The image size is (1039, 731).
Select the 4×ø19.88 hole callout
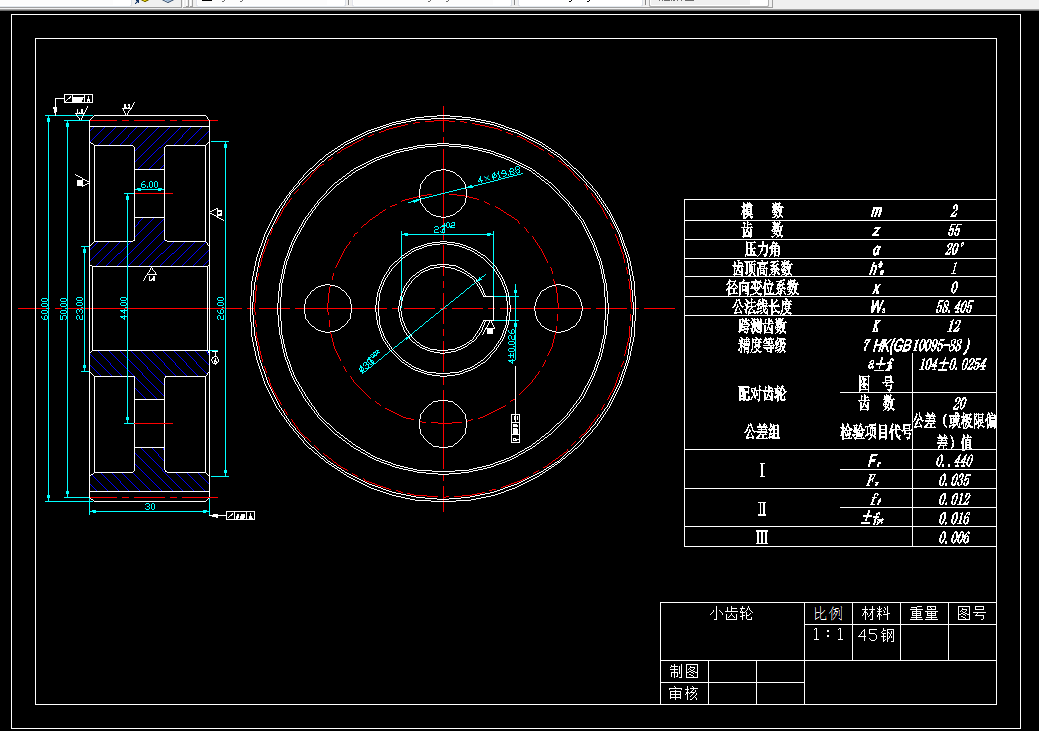[x=500, y=175]
